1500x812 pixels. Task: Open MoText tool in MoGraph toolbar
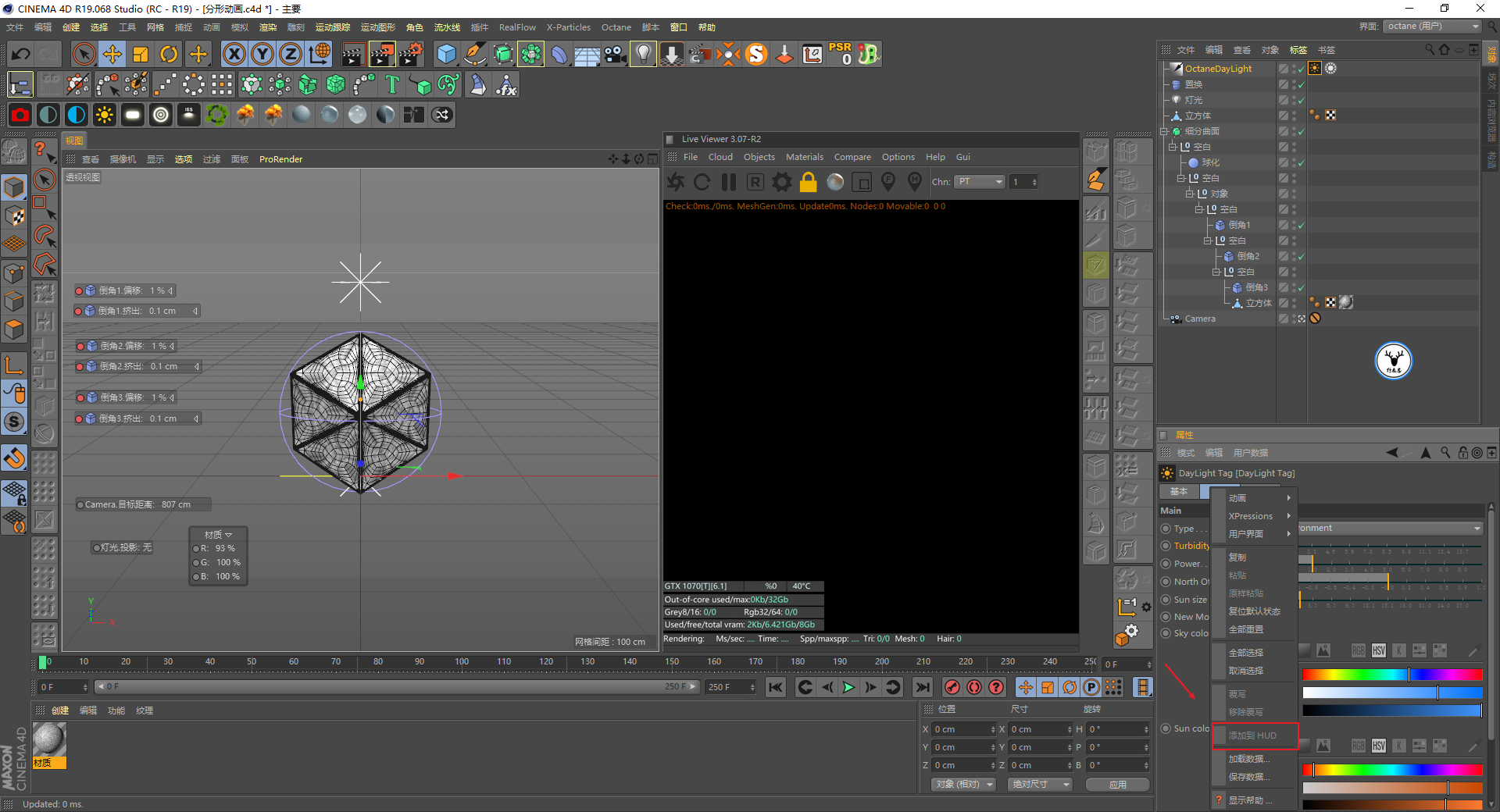coord(392,84)
